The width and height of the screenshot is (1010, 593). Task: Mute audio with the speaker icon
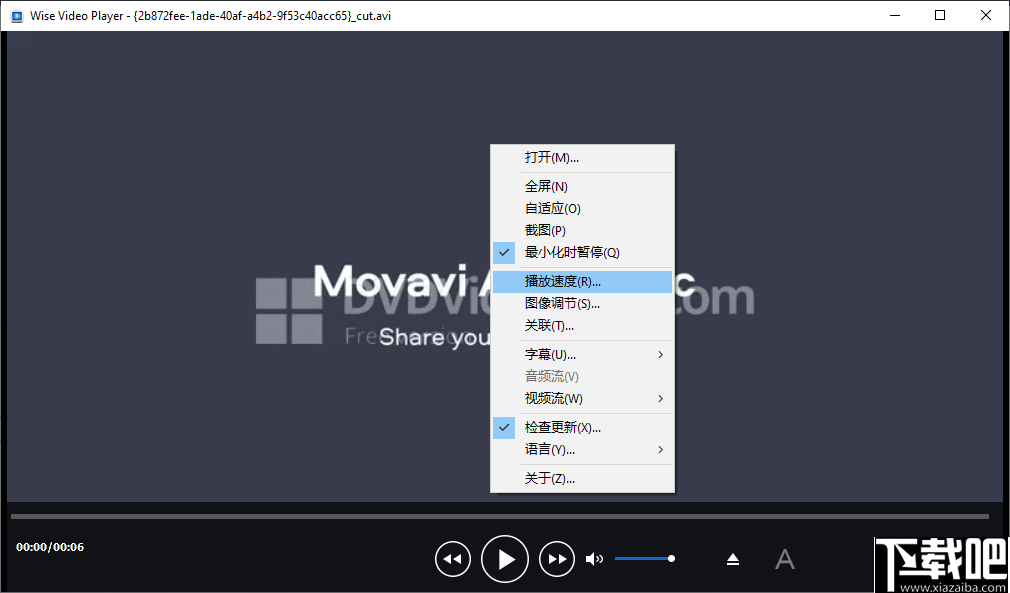coord(594,558)
